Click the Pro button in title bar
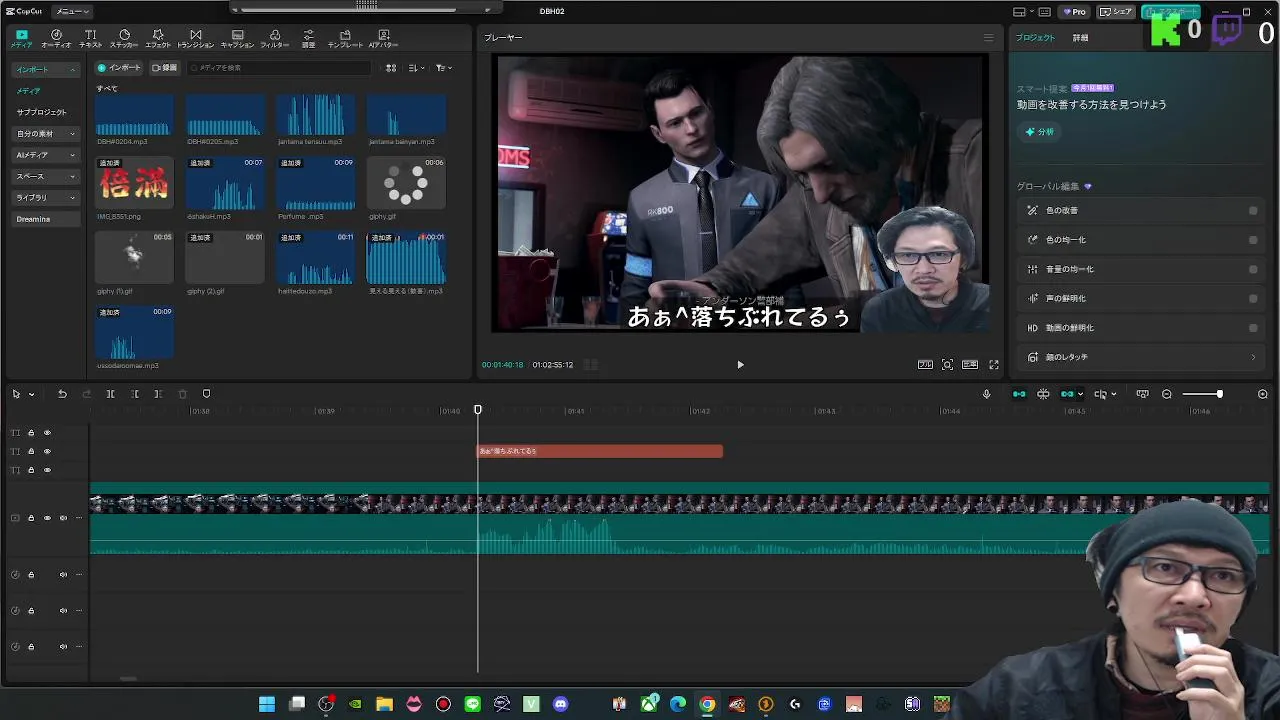The height and width of the screenshot is (720, 1280). (1075, 11)
